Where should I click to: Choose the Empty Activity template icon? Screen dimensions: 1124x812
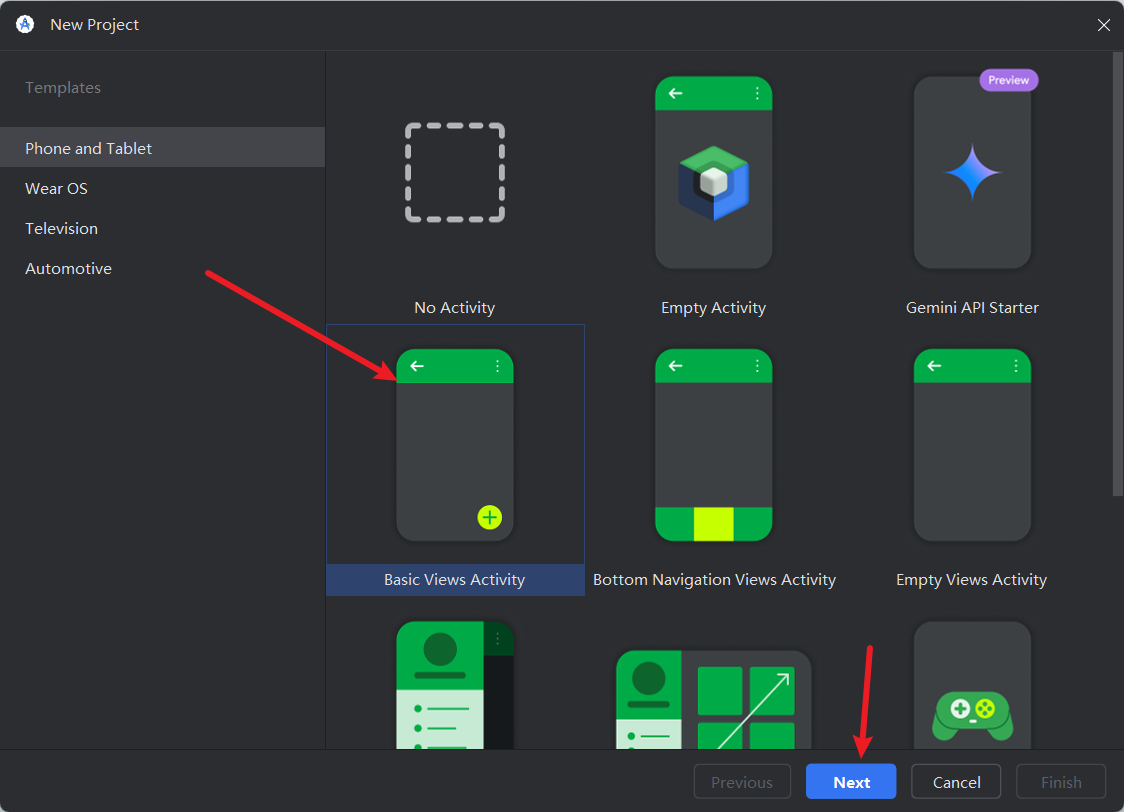coord(713,173)
